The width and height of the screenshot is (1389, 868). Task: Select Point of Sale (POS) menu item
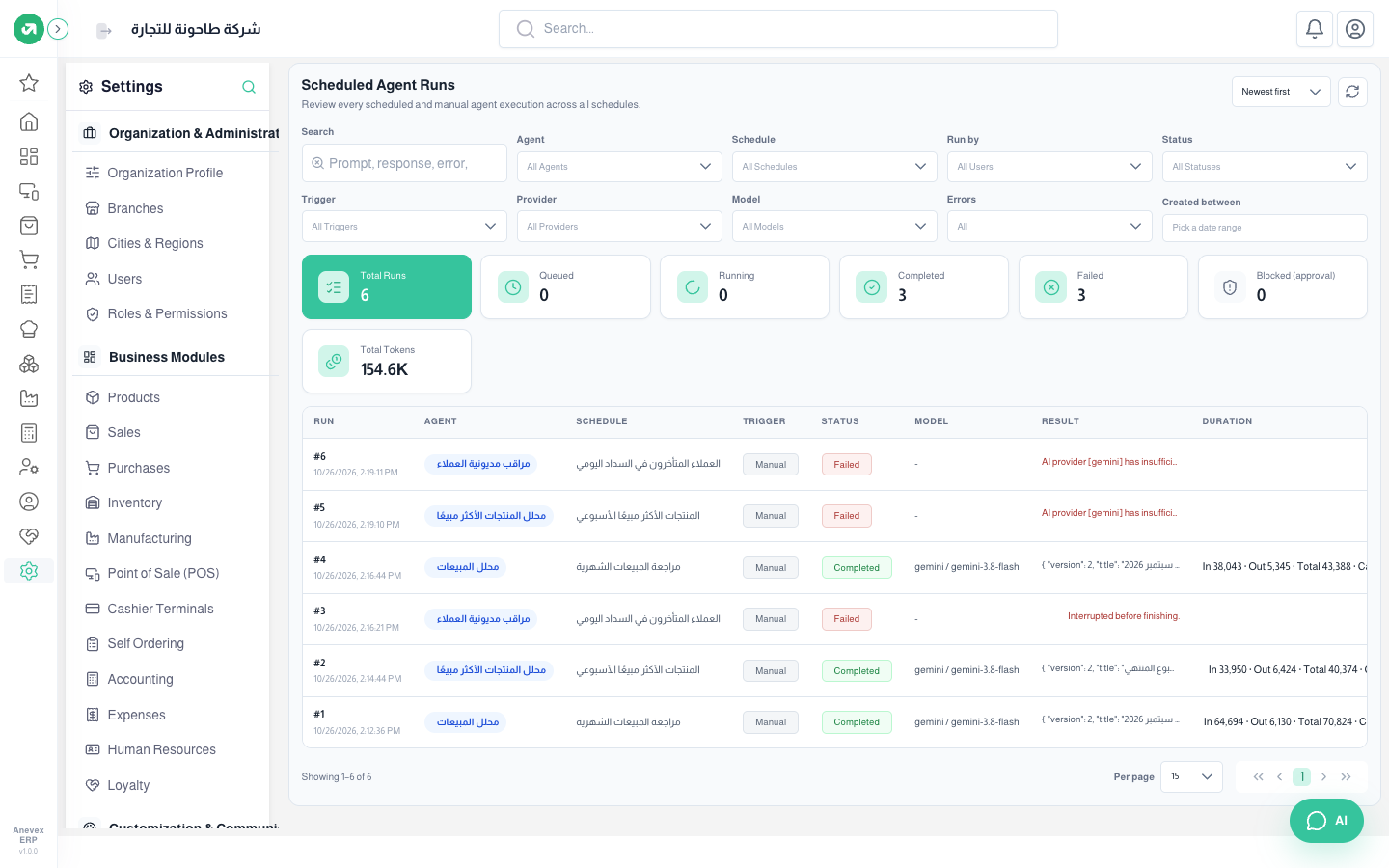coord(163,574)
